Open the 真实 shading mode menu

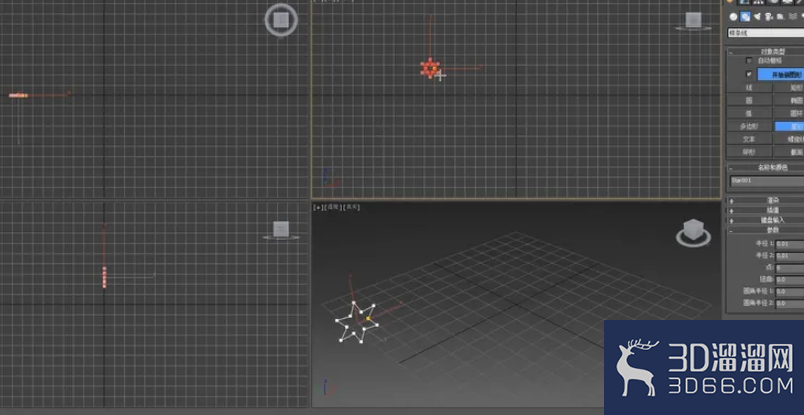tap(351, 207)
